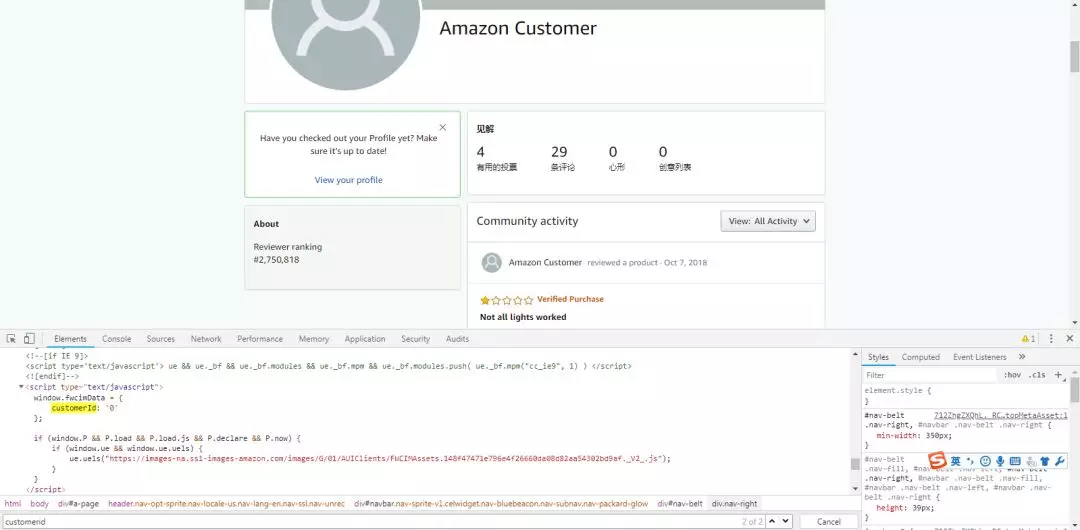The width and height of the screenshot is (1080, 530).
Task: Open the Computed styles tab
Action: click(x=920, y=357)
